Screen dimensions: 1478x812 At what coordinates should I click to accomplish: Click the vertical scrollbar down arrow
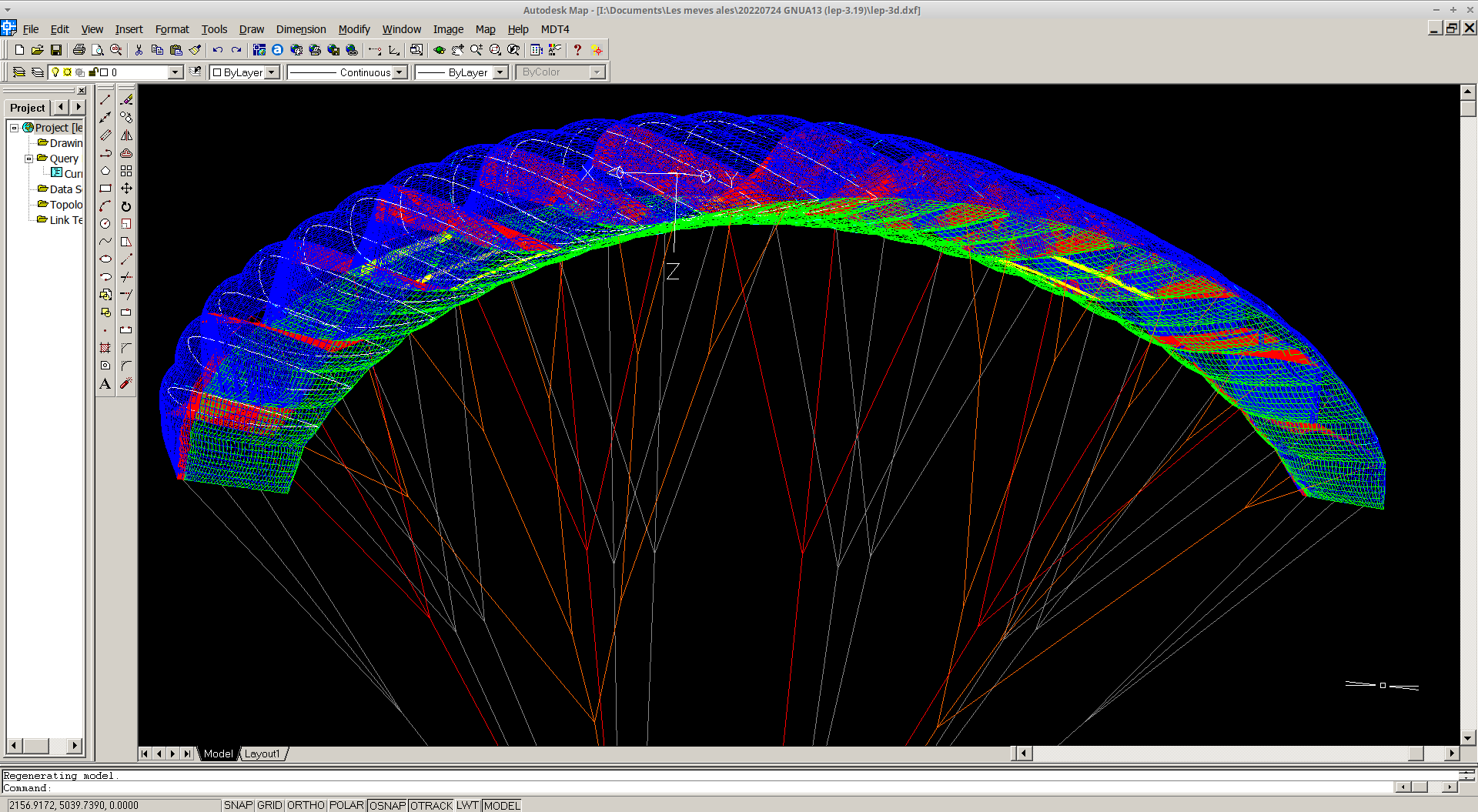pos(1467,737)
